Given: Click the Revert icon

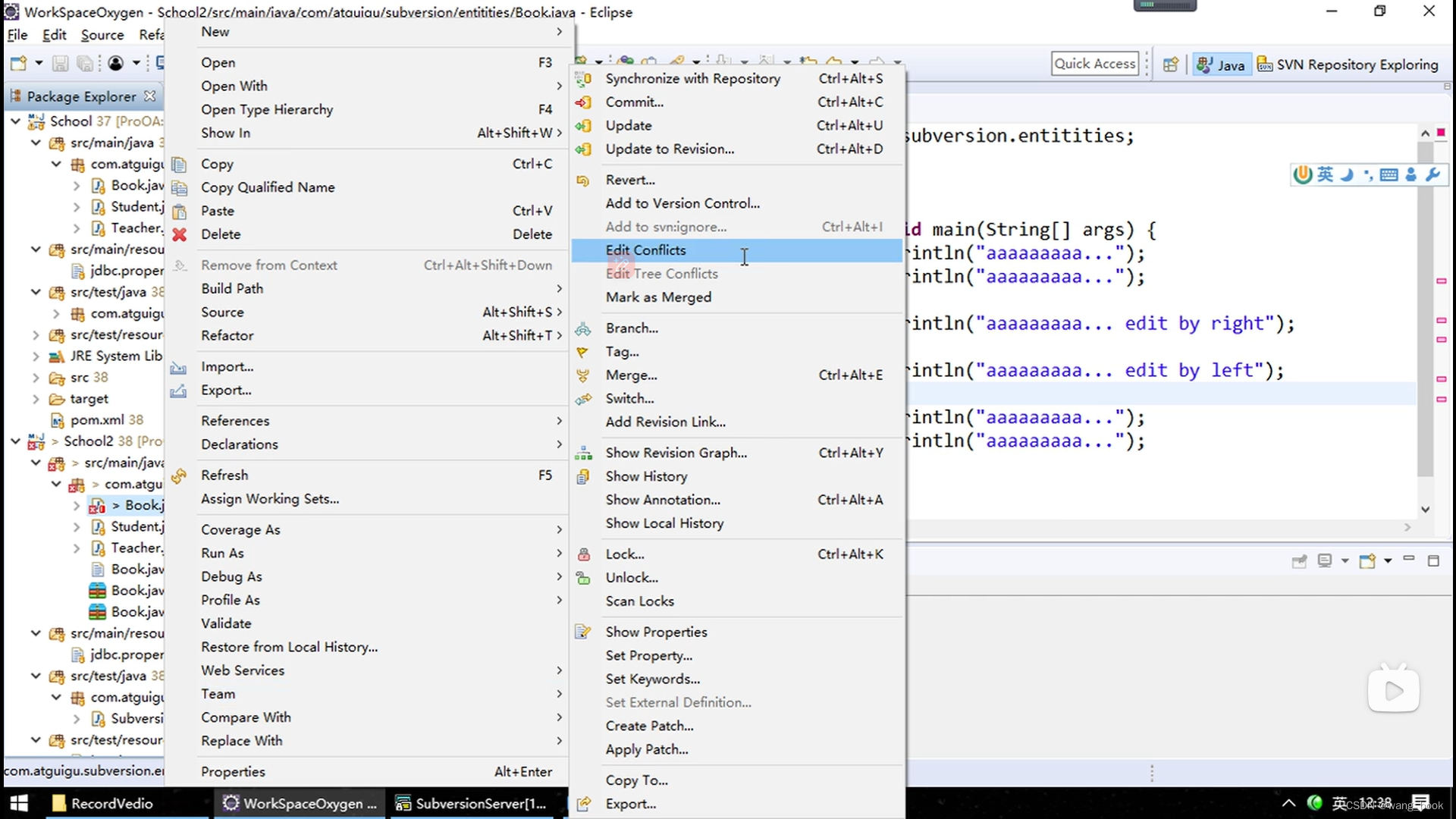Looking at the screenshot, I should 583,180.
